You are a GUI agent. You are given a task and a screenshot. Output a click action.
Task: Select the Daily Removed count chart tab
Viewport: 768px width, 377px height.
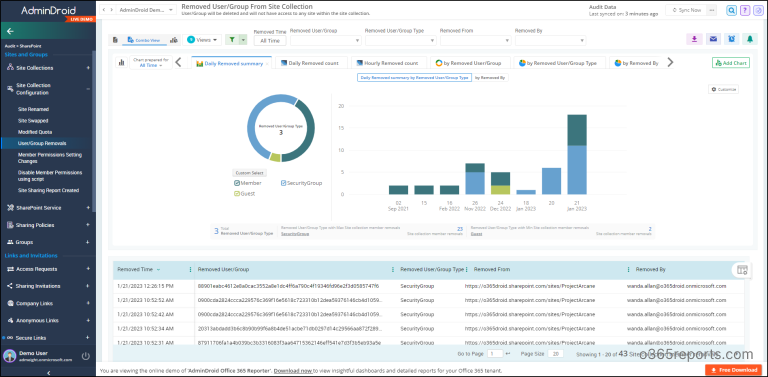click(x=311, y=63)
